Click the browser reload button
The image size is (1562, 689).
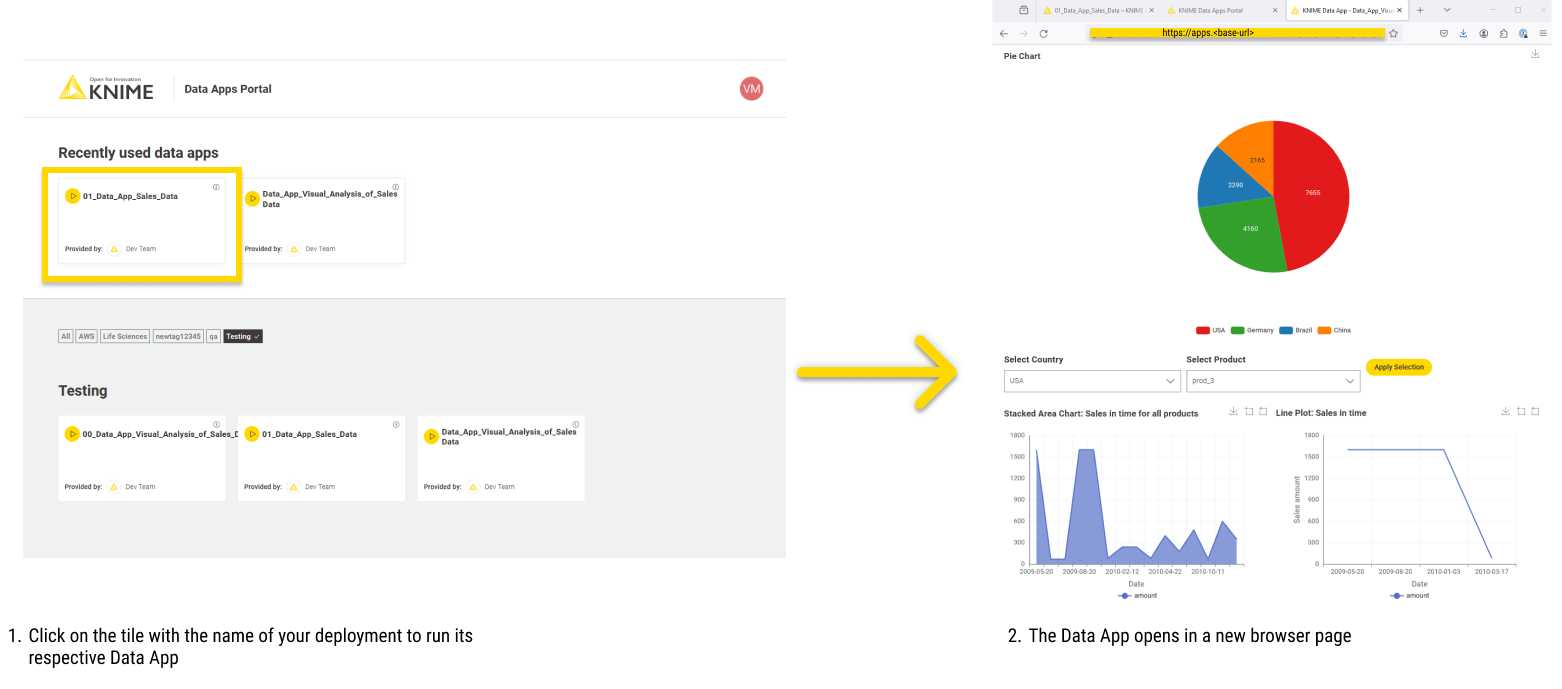click(1043, 33)
